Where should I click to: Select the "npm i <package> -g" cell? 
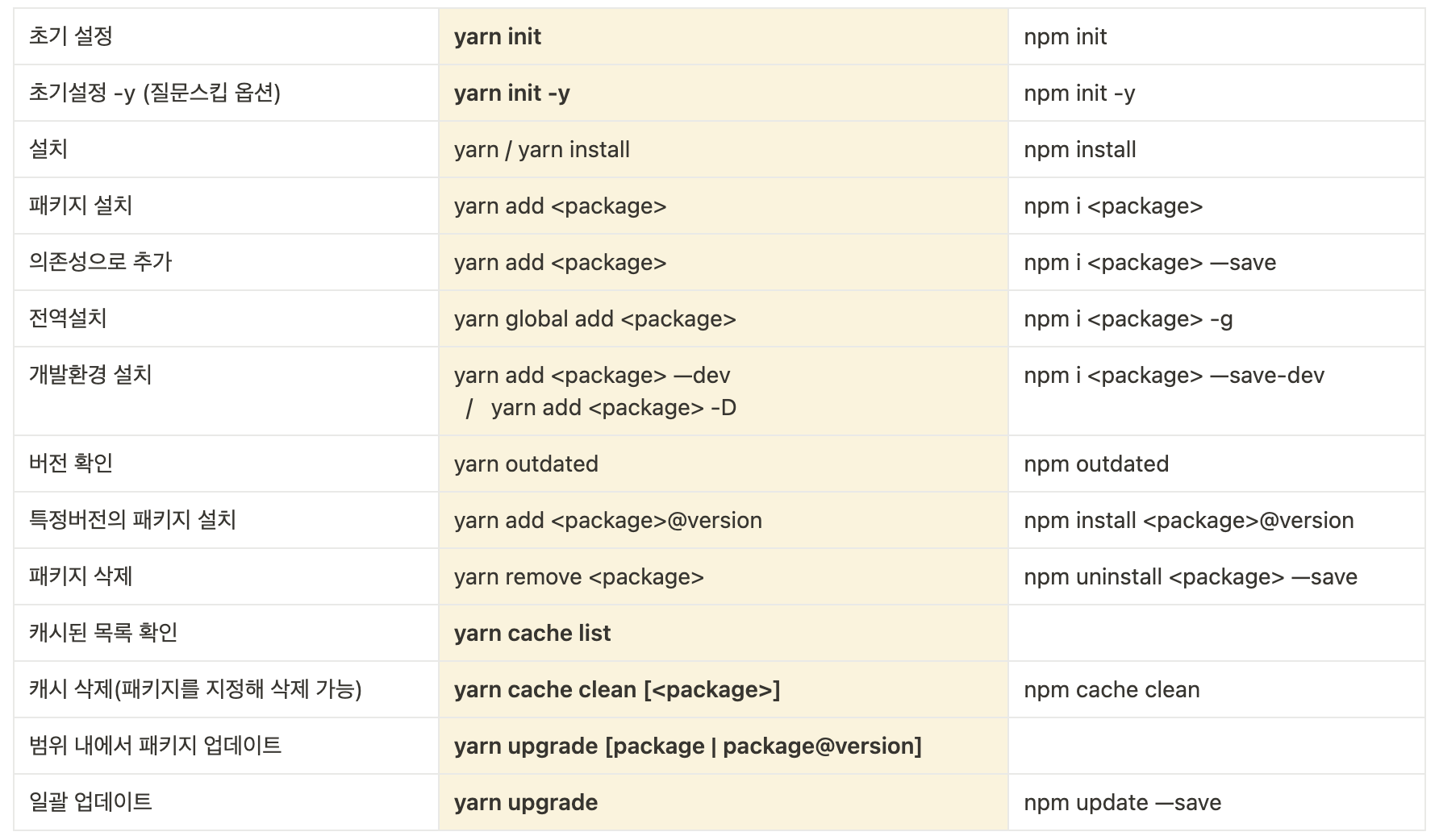click(x=1128, y=319)
